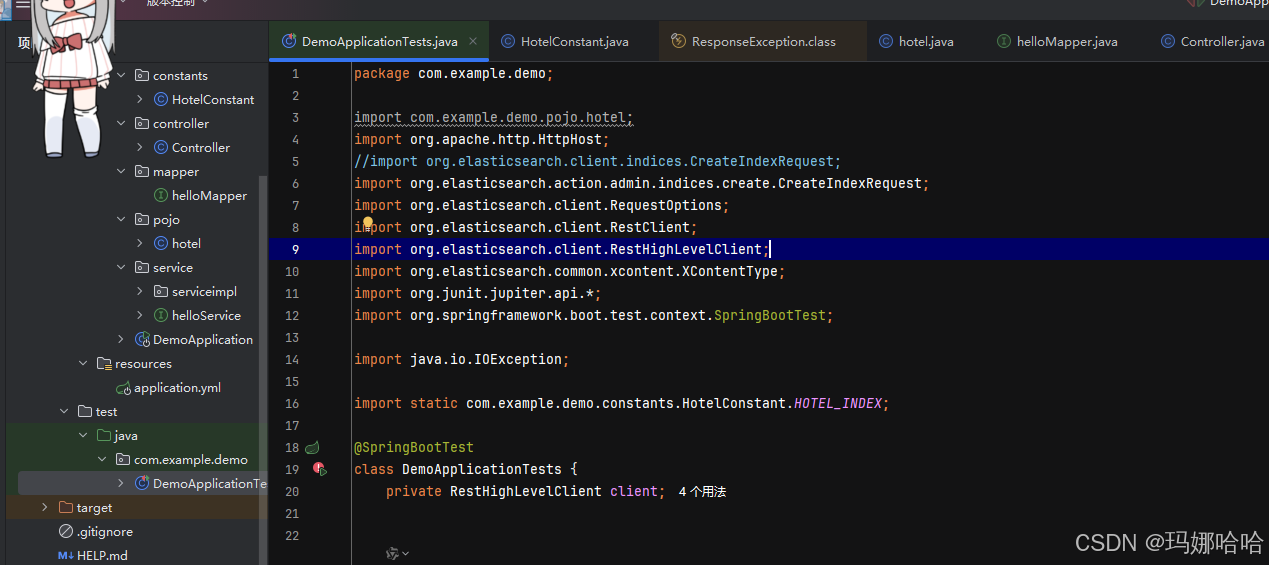The width and height of the screenshot is (1269, 565).
Task: Click the target folder icon
Action: pos(66,507)
